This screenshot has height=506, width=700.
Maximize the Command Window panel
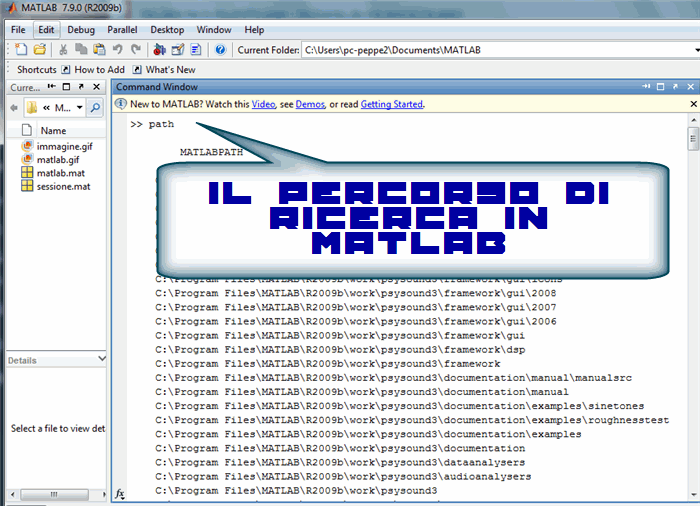(x=661, y=87)
